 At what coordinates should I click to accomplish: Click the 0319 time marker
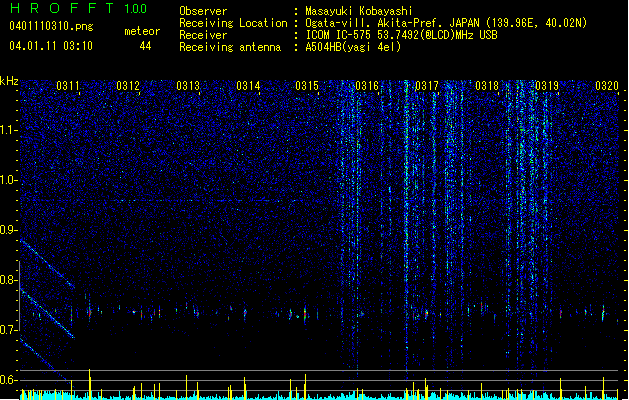pyautogui.click(x=547, y=86)
